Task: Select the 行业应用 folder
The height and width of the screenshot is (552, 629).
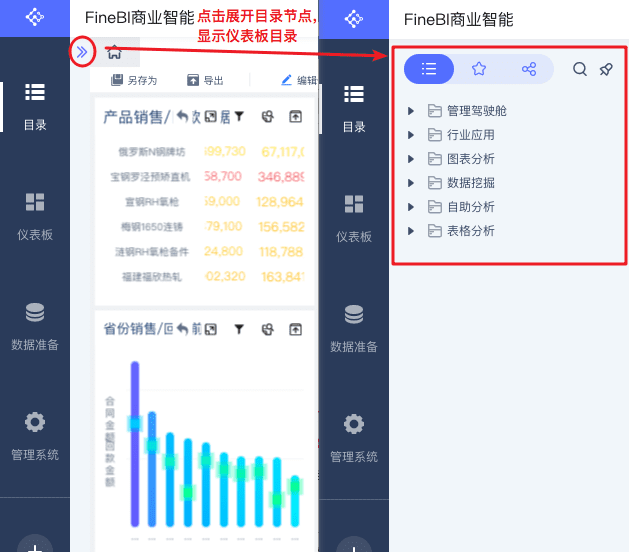Action: point(461,135)
